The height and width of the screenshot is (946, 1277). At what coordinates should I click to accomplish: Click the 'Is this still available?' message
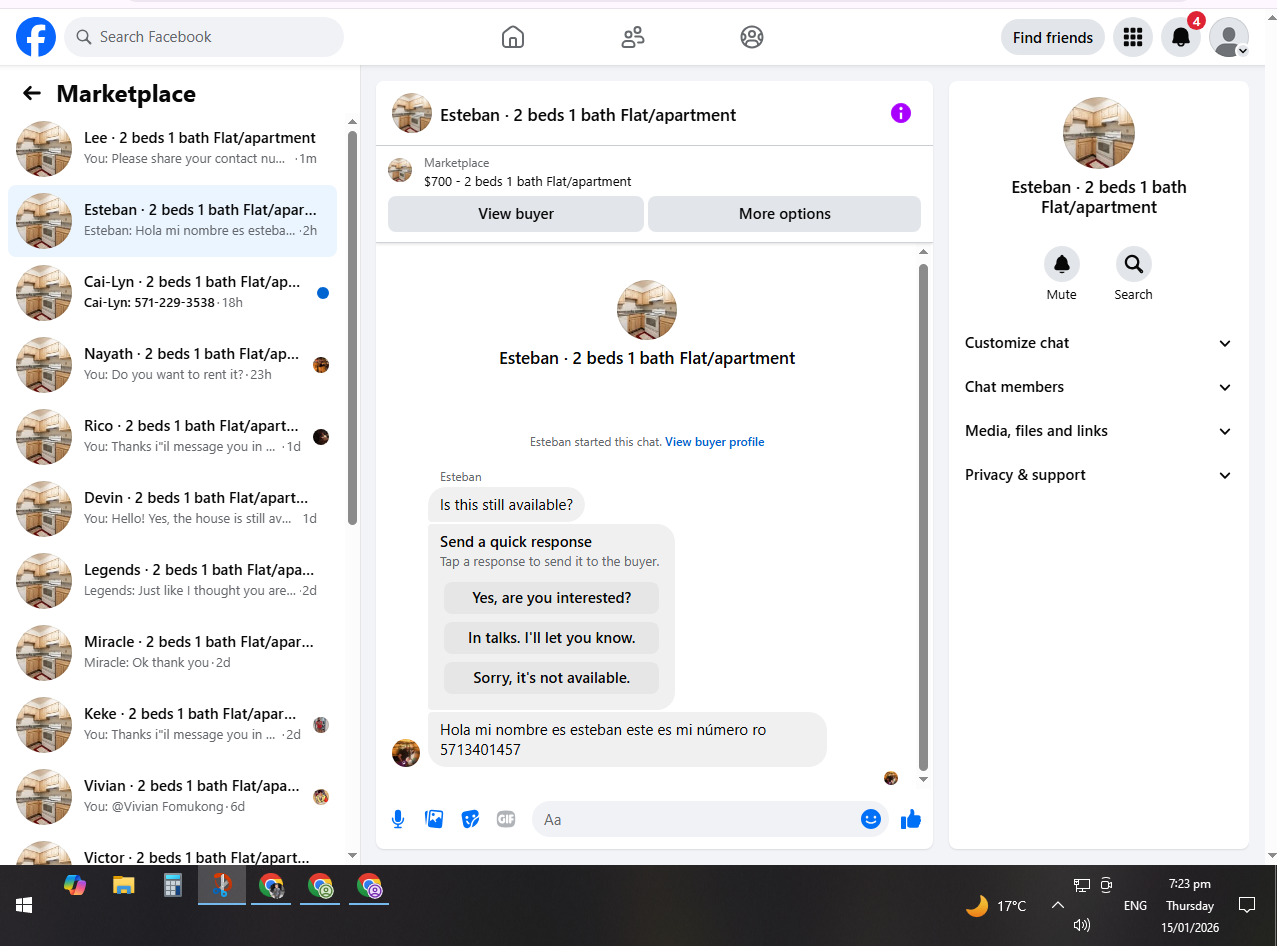tap(506, 505)
